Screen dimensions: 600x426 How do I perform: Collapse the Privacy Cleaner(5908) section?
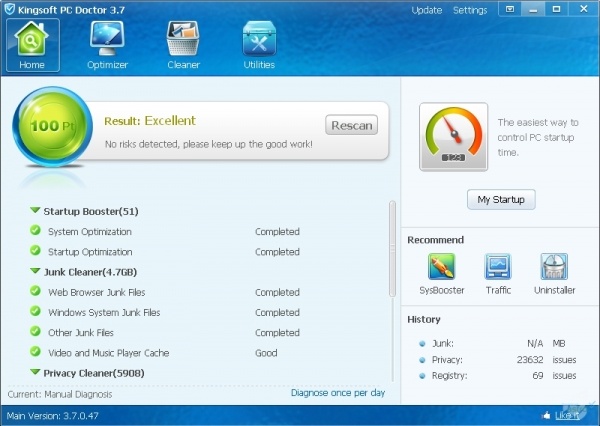click(x=35, y=372)
